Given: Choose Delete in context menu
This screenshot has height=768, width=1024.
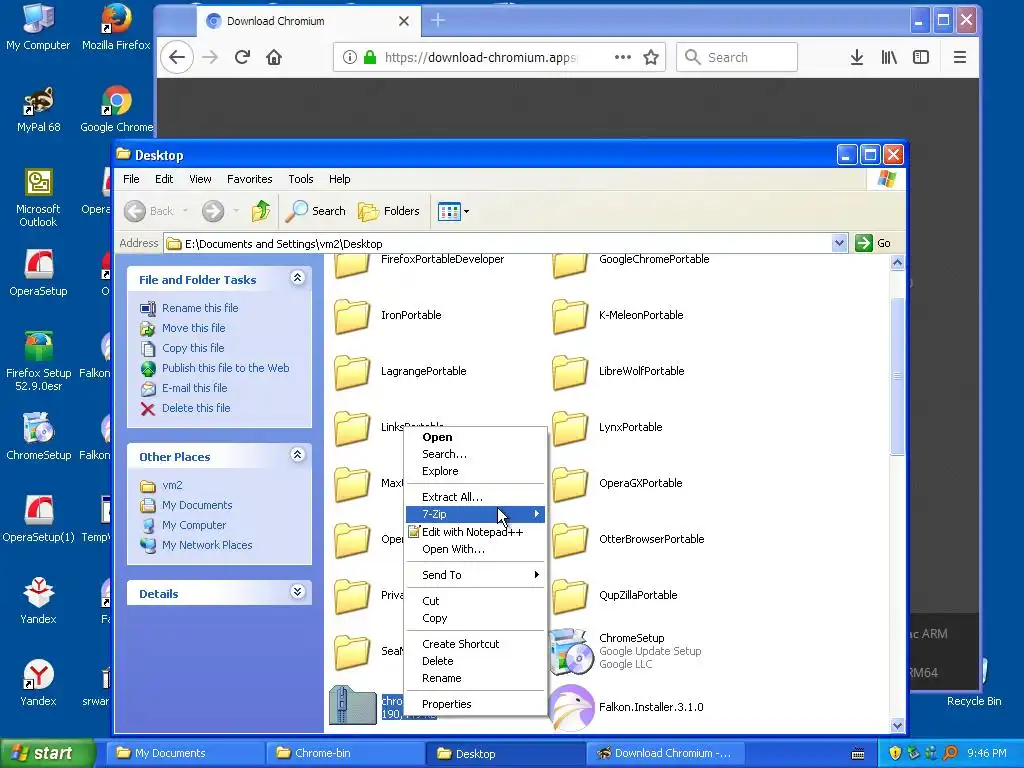Looking at the screenshot, I should click(x=475, y=661).
